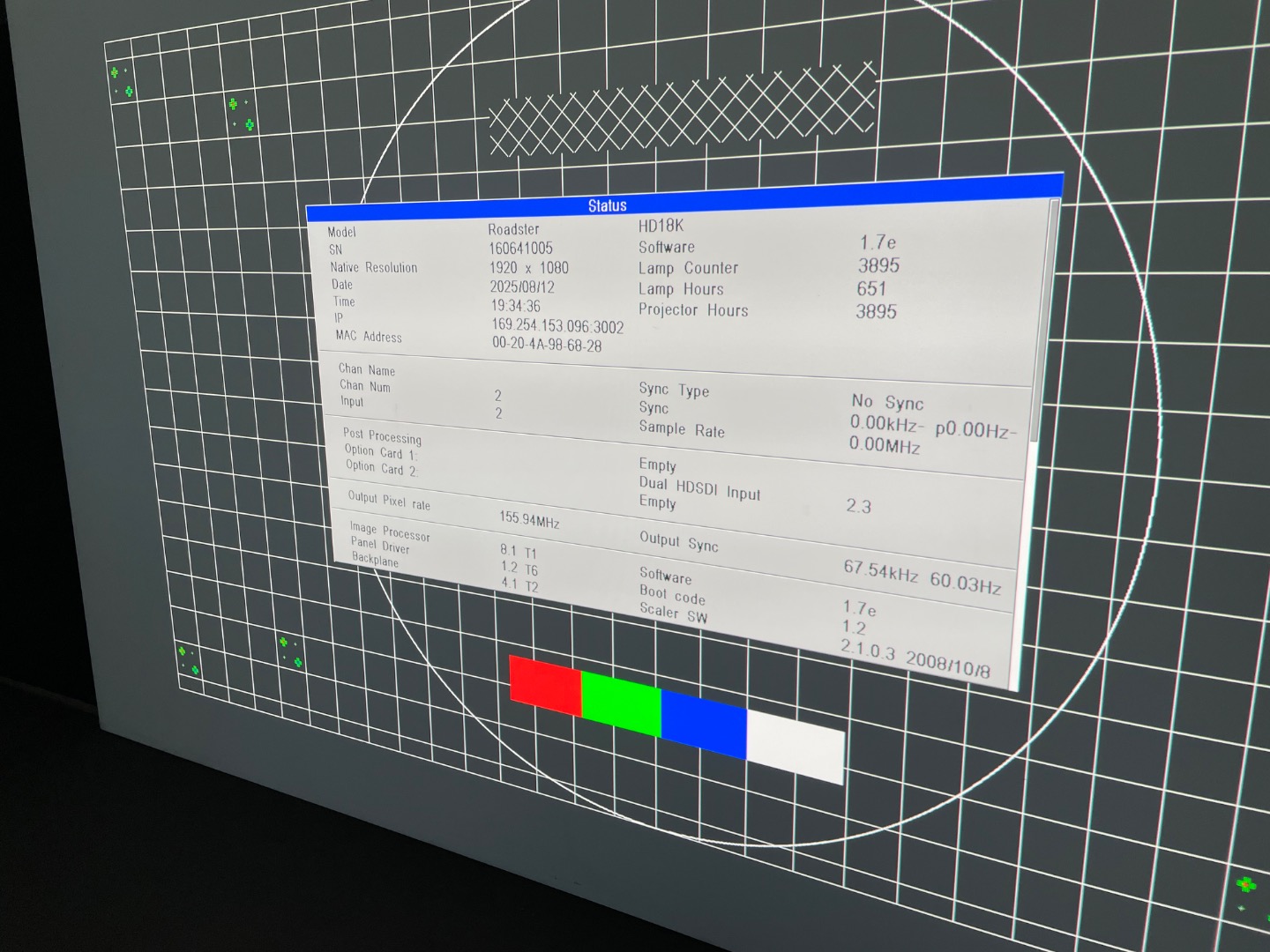Select the white color bar
The width and height of the screenshot is (1270, 952).
(796, 747)
